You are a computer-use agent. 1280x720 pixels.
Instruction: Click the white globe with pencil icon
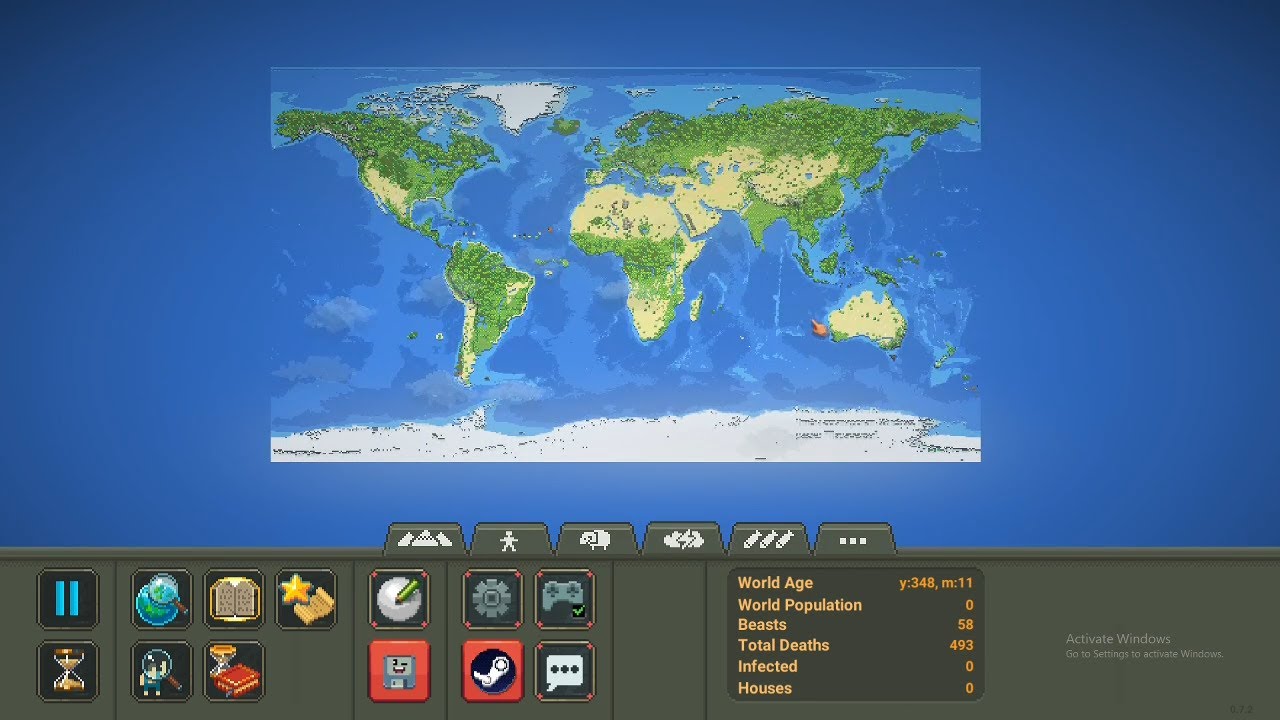pyautogui.click(x=399, y=599)
